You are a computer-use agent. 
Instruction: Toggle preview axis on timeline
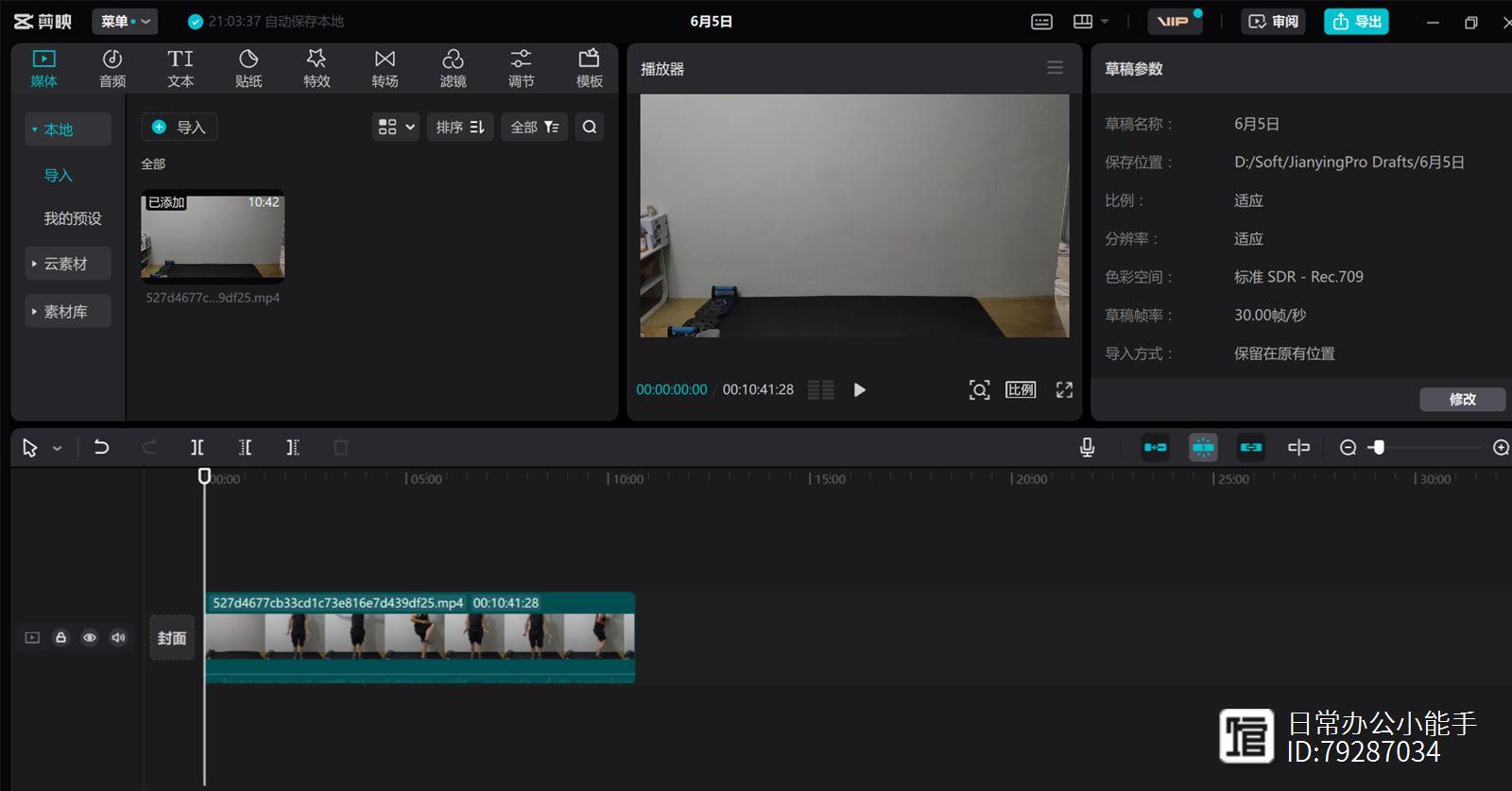click(x=1298, y=447)
